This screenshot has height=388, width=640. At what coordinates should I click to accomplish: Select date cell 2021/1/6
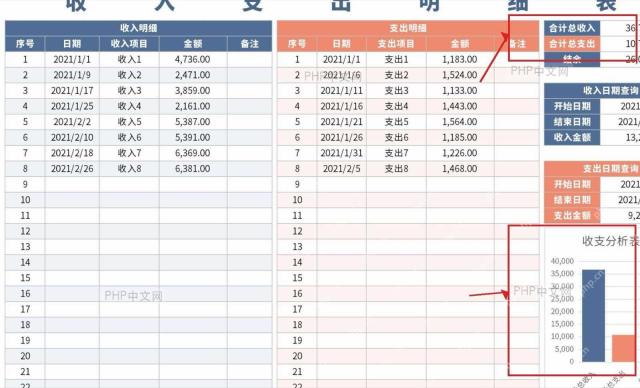pos(342,75)
